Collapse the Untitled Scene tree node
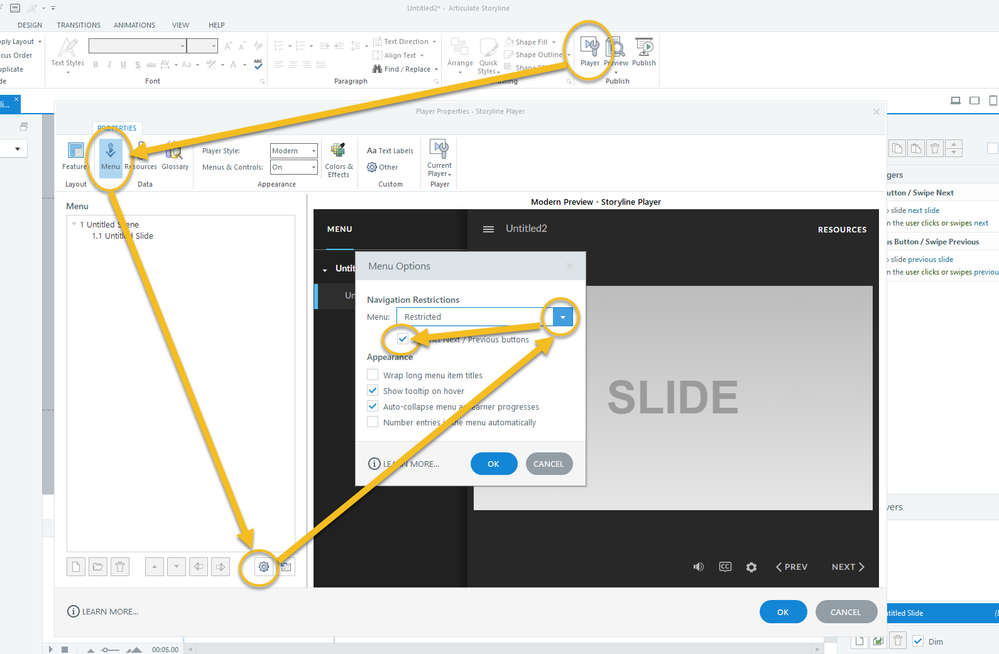The image size is (999, 654). click(74, 224)
